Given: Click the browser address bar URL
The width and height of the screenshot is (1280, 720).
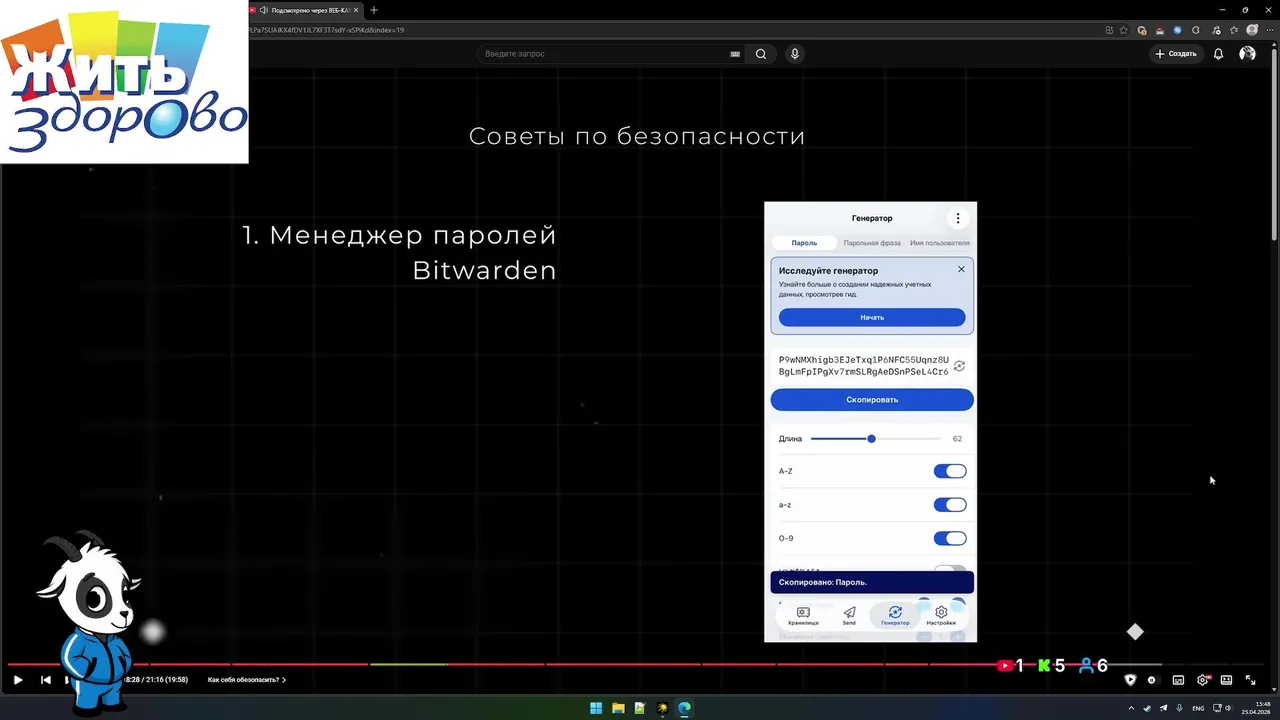Looking at the screenshot, I should (x=326, y=30).
